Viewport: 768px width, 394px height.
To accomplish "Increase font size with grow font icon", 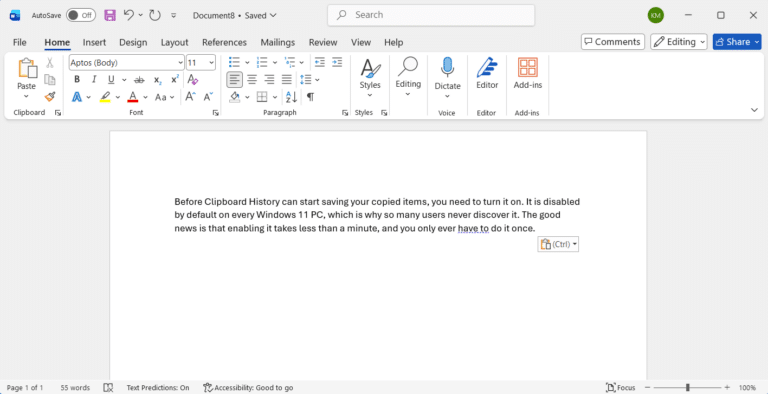I will point(191,97).
